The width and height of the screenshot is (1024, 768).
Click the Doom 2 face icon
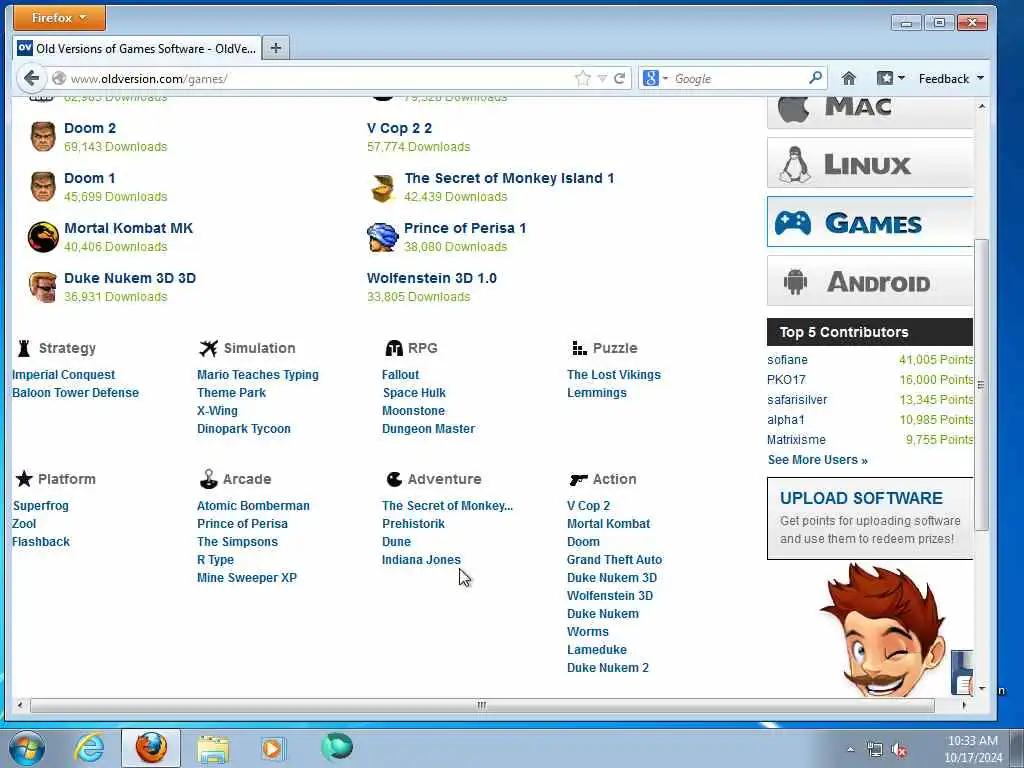pos(43,136)
